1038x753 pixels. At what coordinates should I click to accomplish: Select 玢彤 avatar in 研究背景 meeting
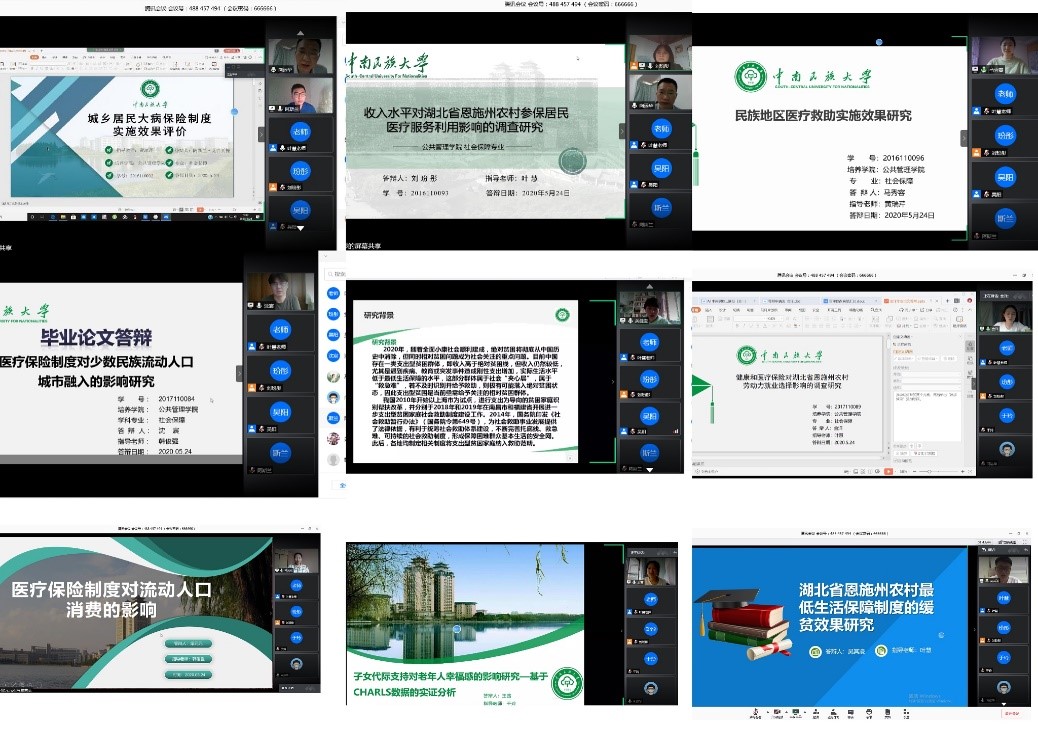(x=649, y=379)
